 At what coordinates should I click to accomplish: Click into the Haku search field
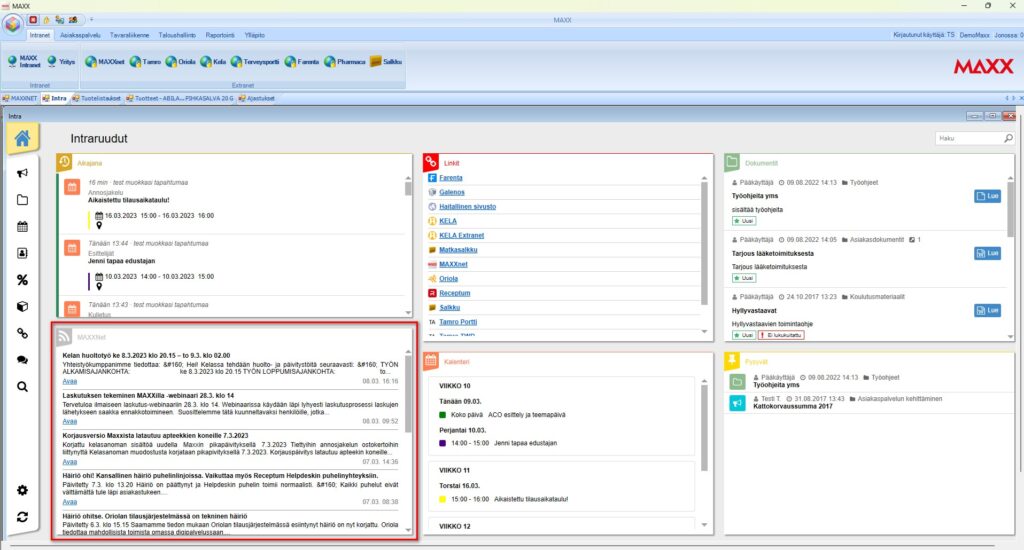[x=969, y=138]
